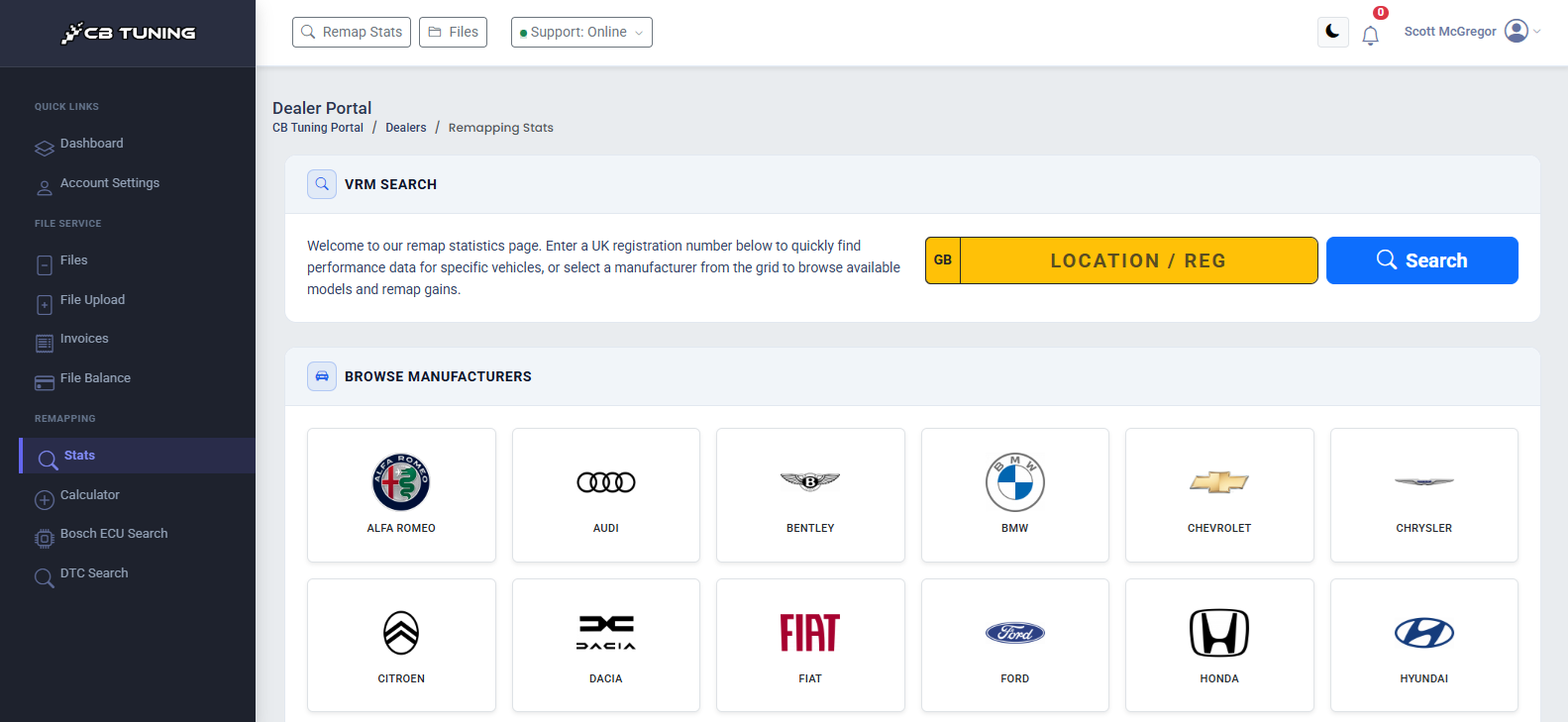The image size is (1568, 722).
Task: Open the Hyundai manufacturer card
Action: pyautogui.click(x=1424, y=646)
